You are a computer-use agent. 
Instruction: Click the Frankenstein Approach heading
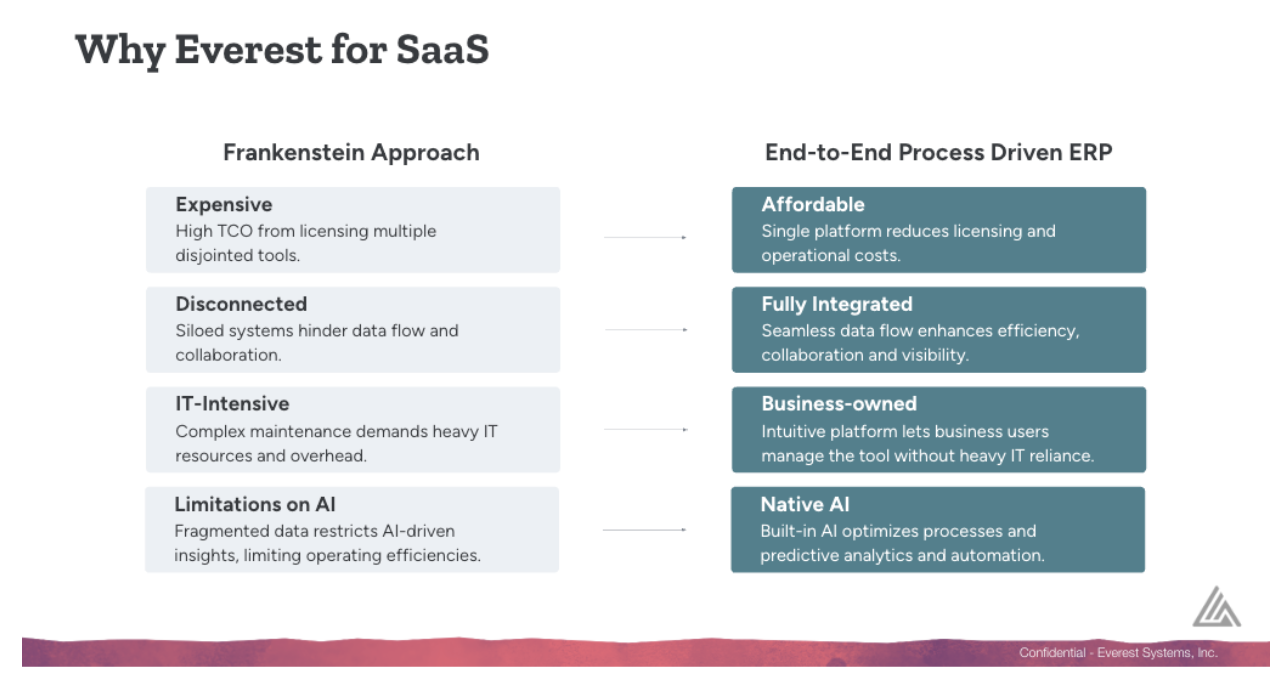[x=351, y=153]
